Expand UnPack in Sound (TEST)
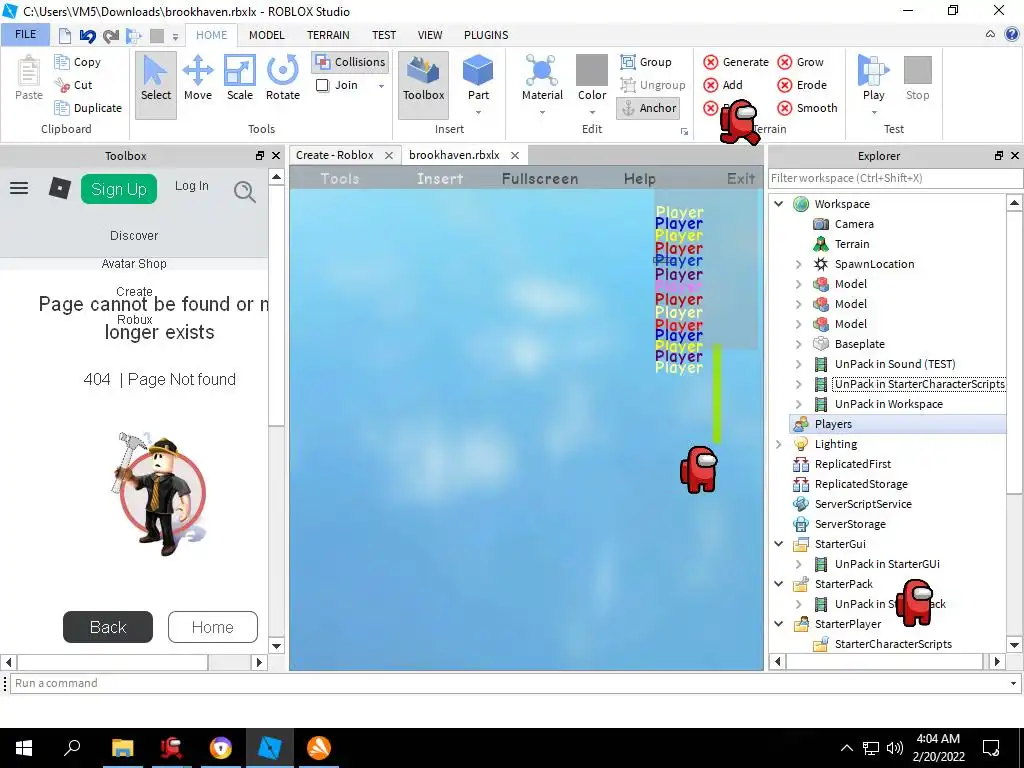 [x=798, y=364]
